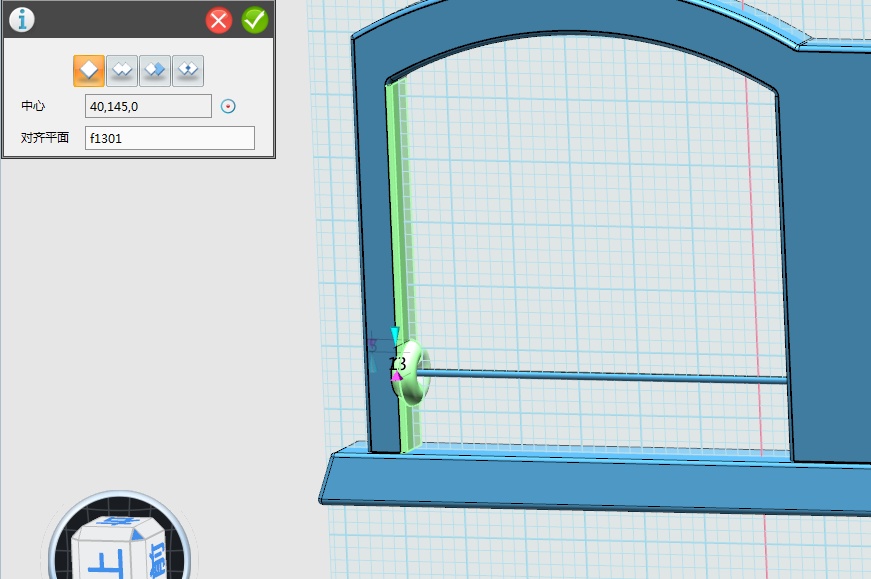Viewport: 871px width, 579px height.
Task: Select the orange-highlighted base body mode
Action: (x=89, y=70)
